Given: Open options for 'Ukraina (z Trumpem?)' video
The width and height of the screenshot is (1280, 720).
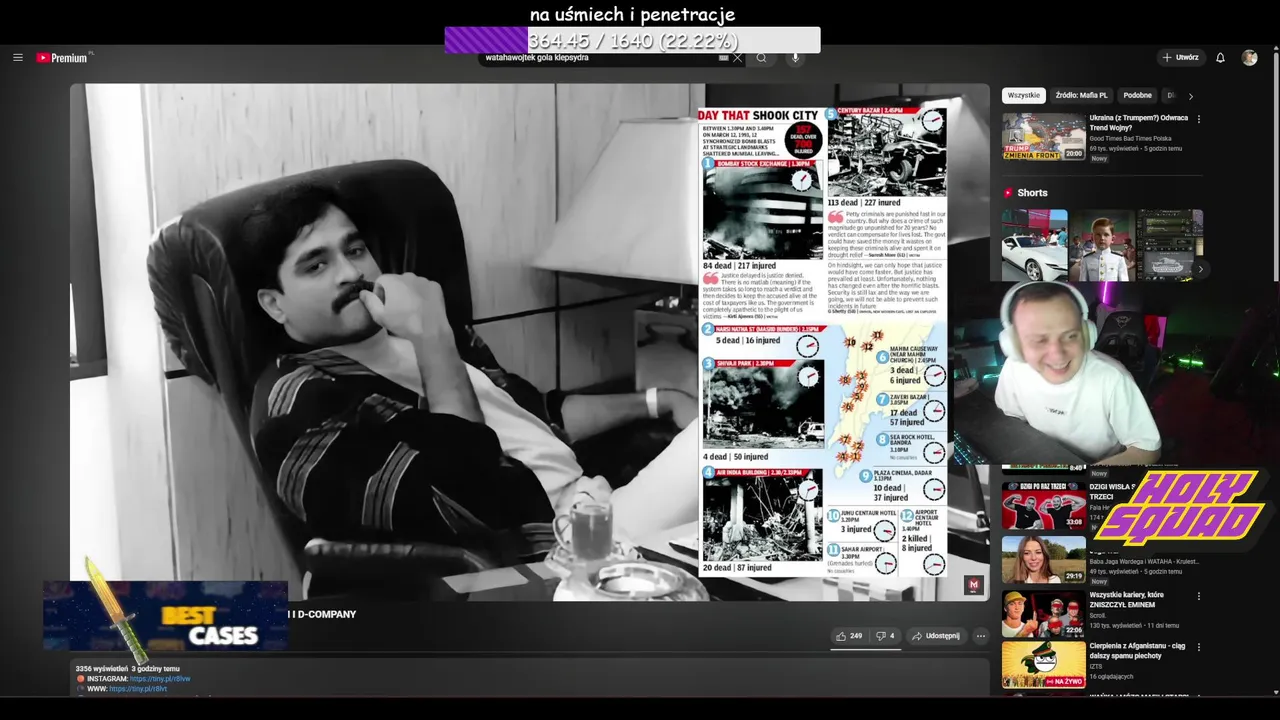Looking at the screenshot, I should coord(1199,119).
